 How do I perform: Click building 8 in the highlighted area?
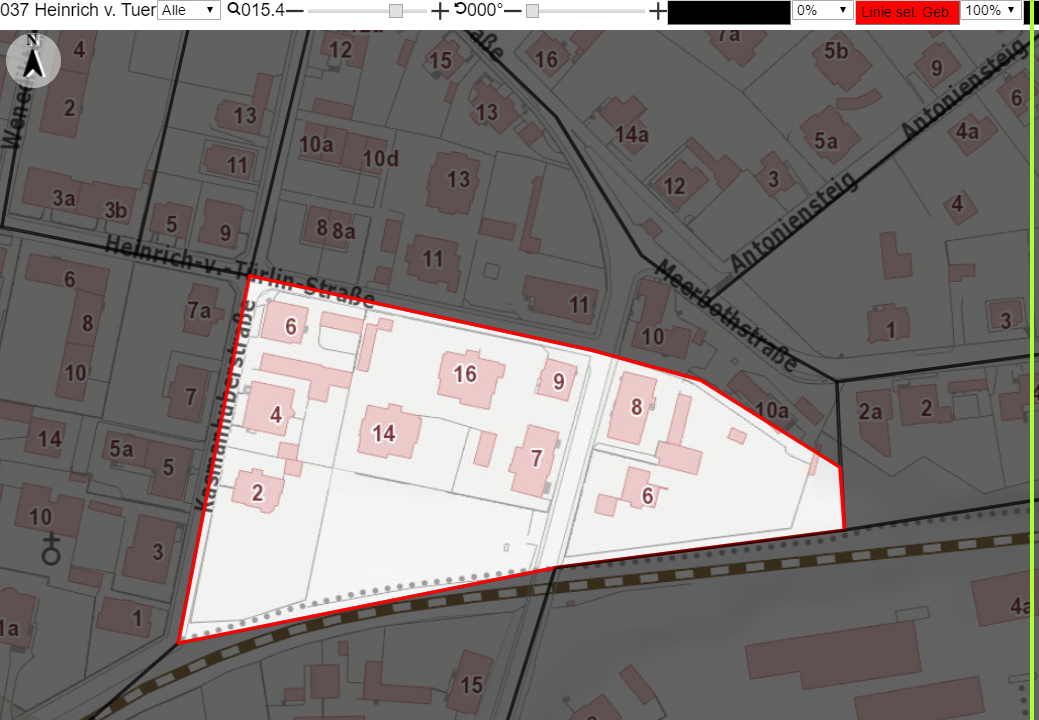[x=632, y=407]
